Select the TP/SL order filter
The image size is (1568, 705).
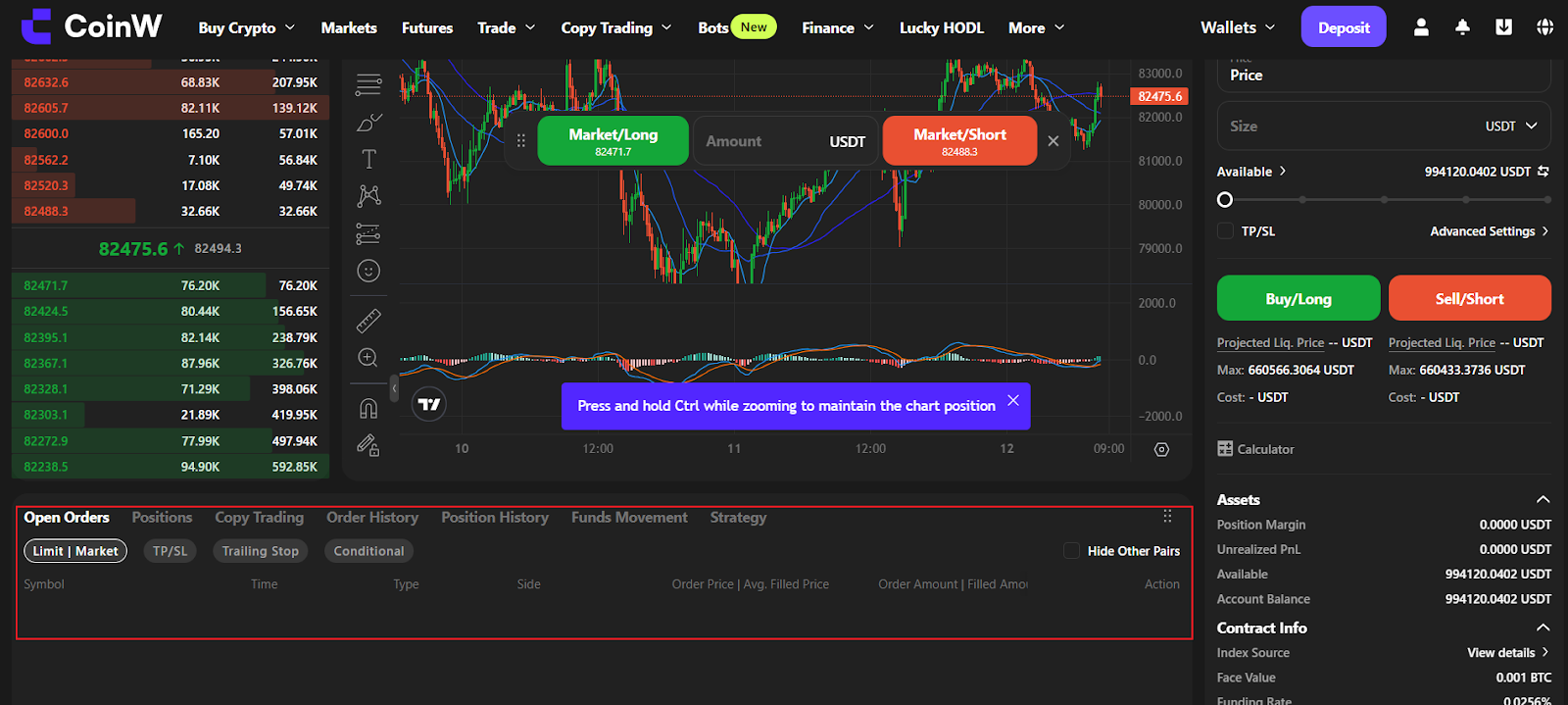(170, 551)
